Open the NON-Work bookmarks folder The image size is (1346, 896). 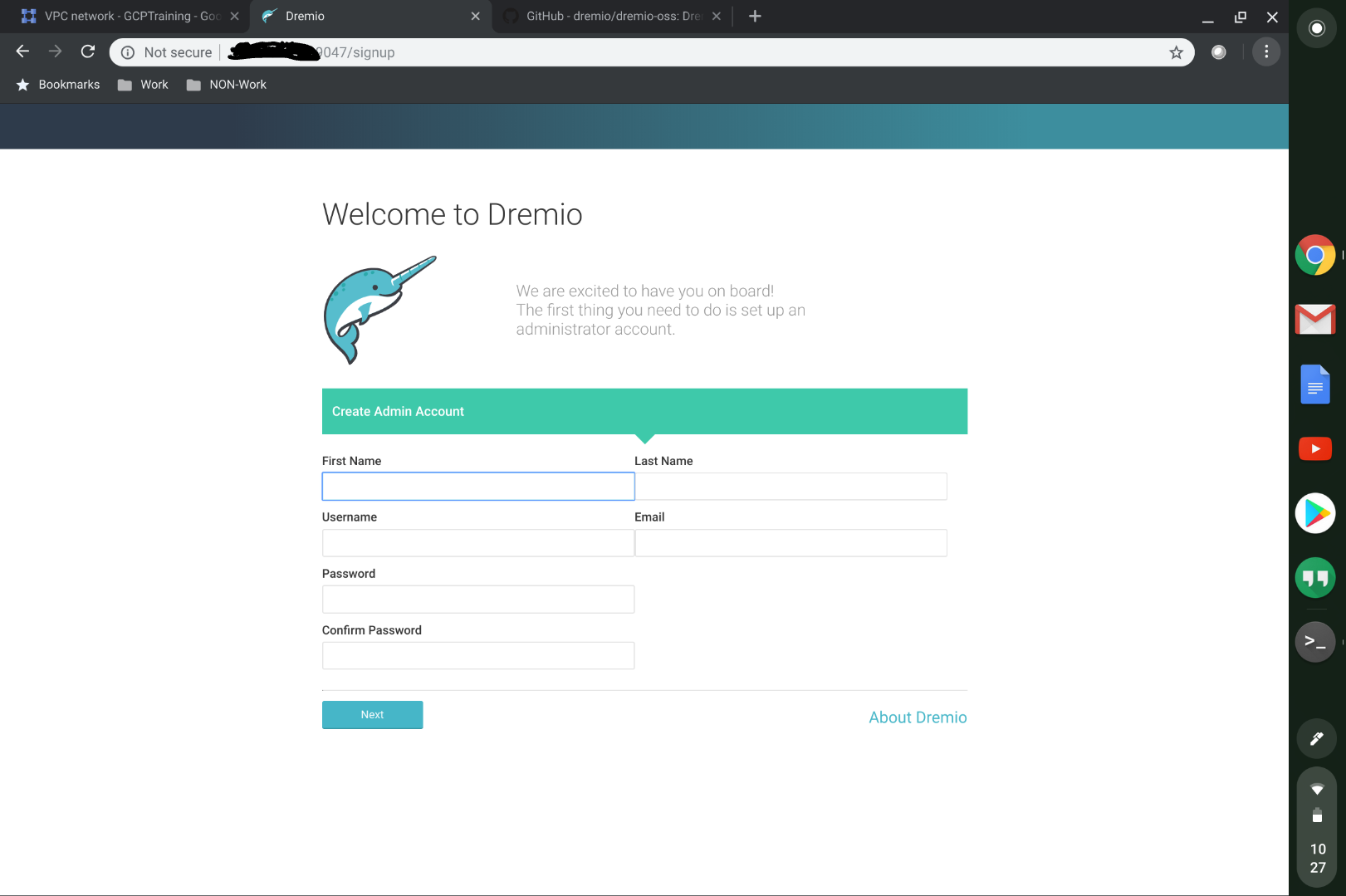227,85
